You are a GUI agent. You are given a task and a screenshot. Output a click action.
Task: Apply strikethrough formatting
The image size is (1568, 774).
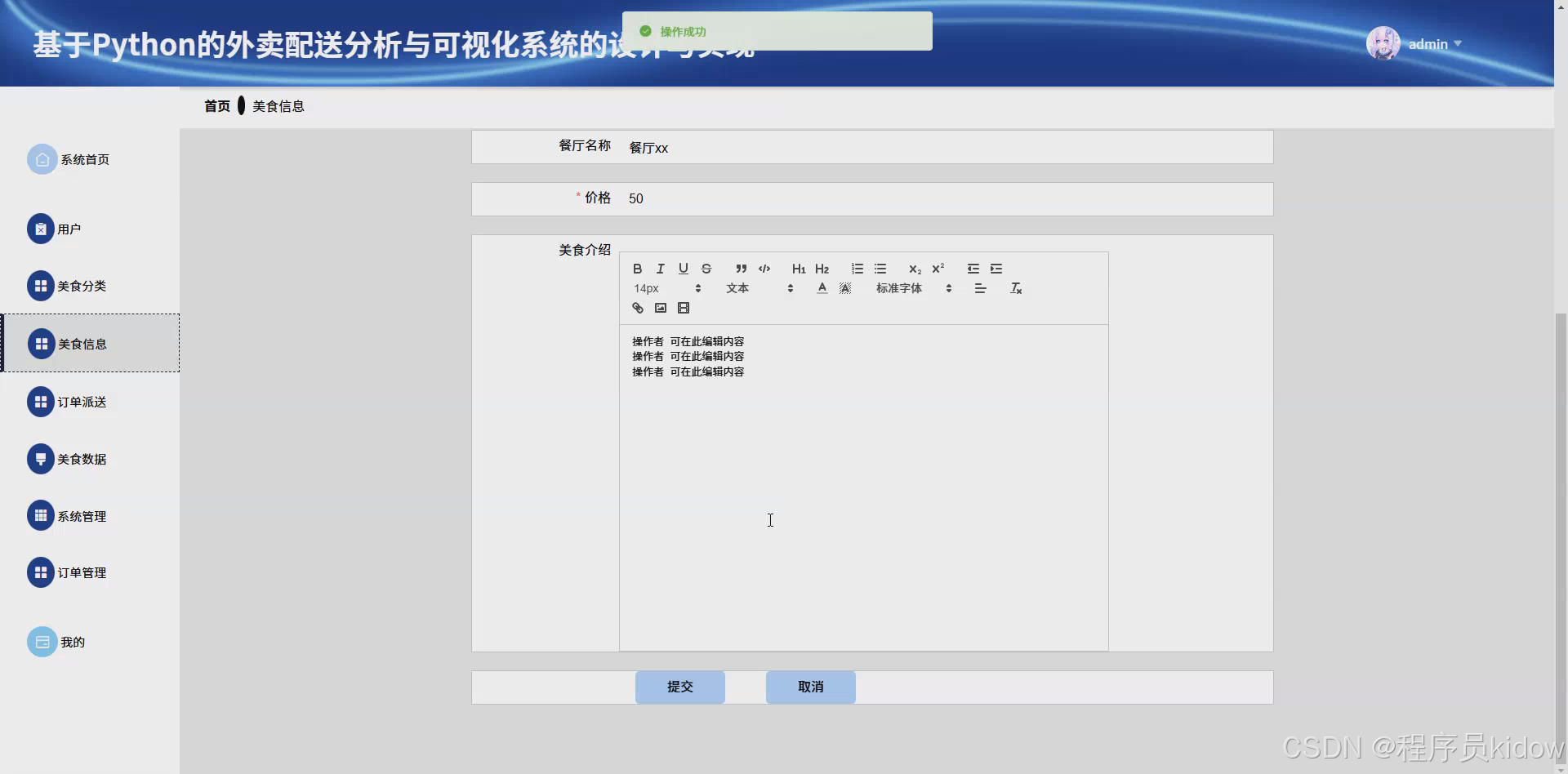tap(706, 269)
